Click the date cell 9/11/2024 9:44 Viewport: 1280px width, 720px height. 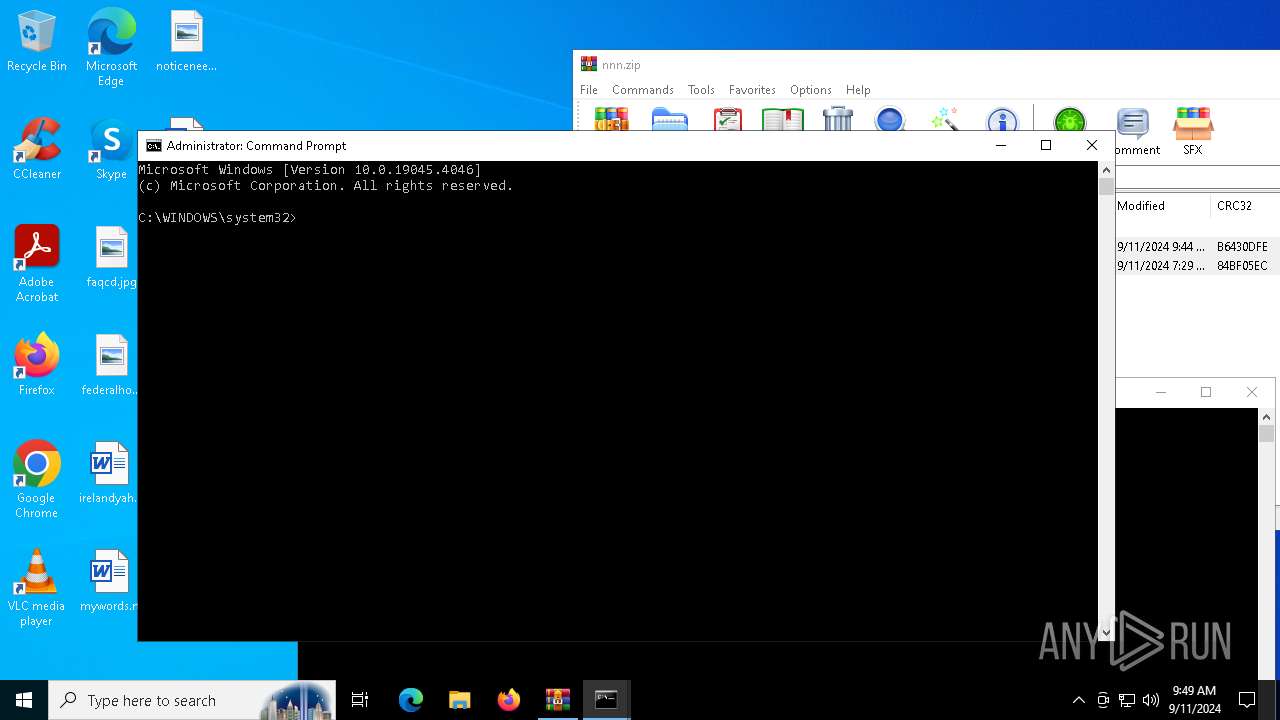tap(1161, 246)
